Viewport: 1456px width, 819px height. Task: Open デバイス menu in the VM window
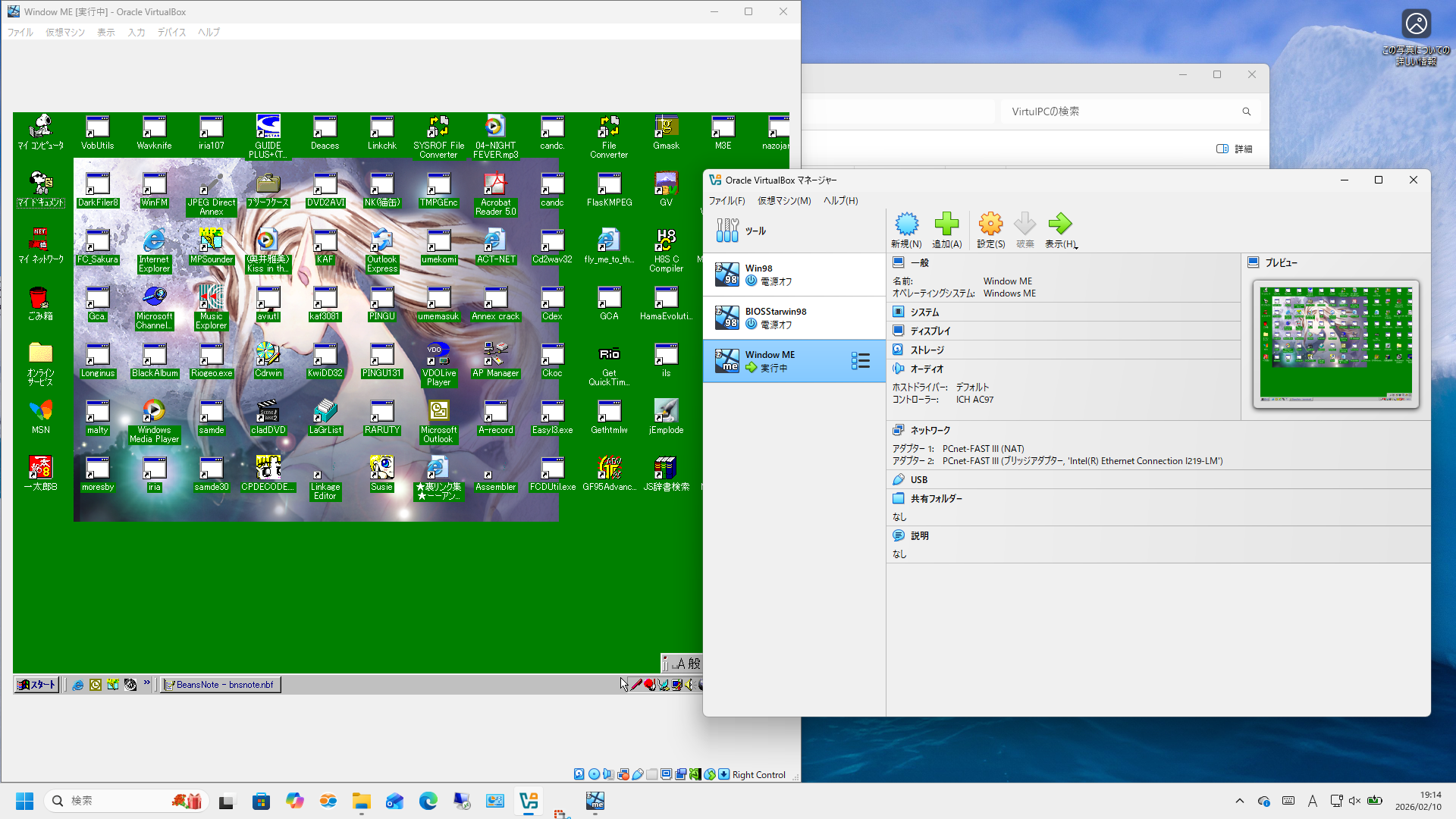coord(171,32)
